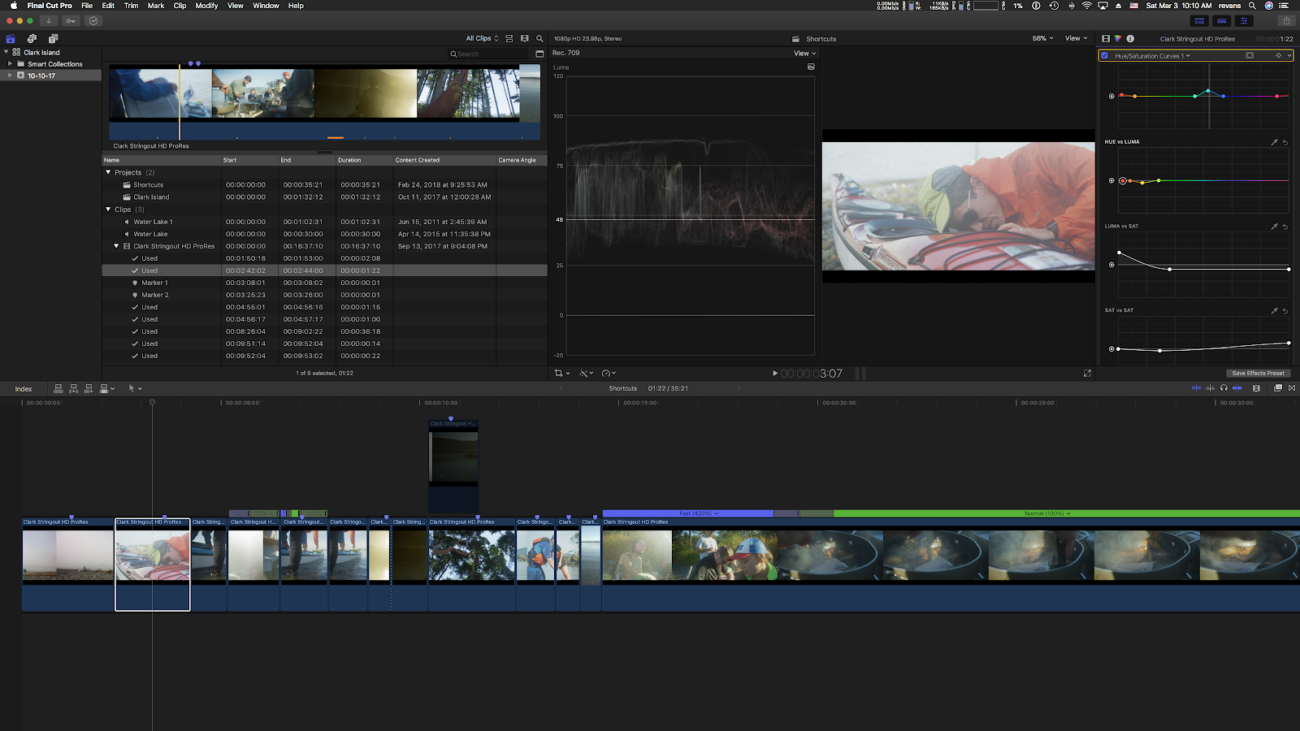Collapse the Projects group in the clip list
Viewport: 1300px width, 731px height.
108,171
